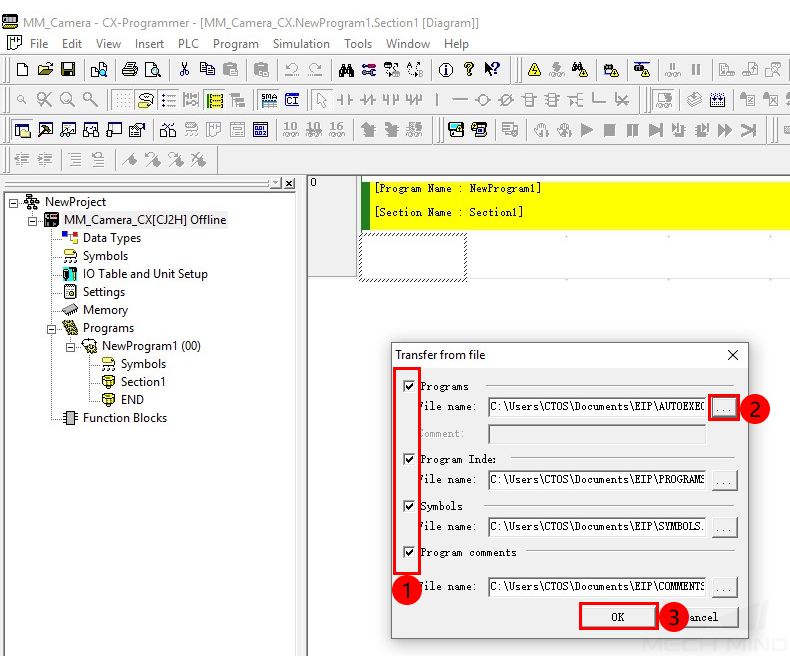
Task: Click the Programs File name path field
Action: [597, 407]
